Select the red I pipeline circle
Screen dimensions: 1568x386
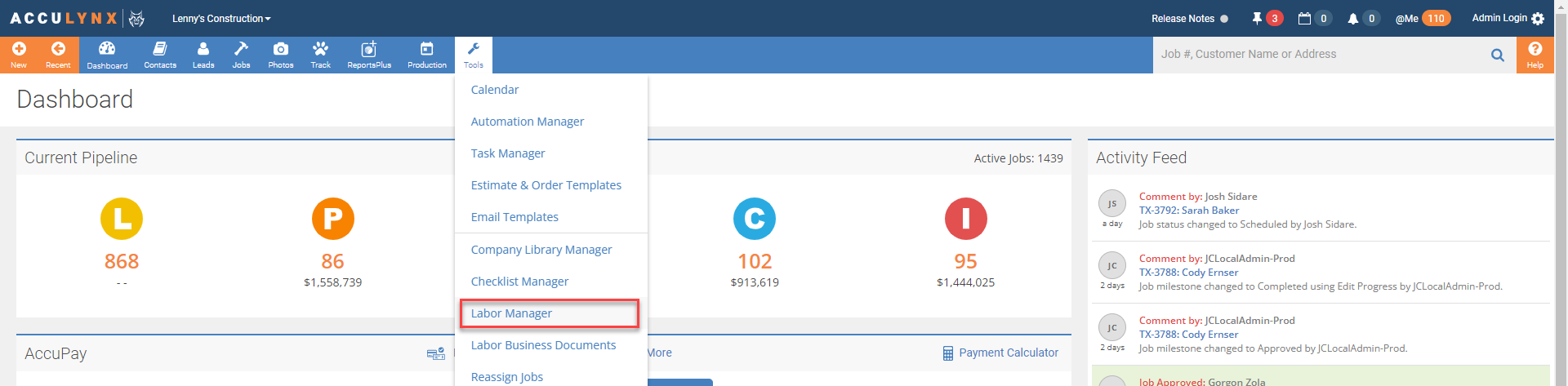click(x=965, y=219)
